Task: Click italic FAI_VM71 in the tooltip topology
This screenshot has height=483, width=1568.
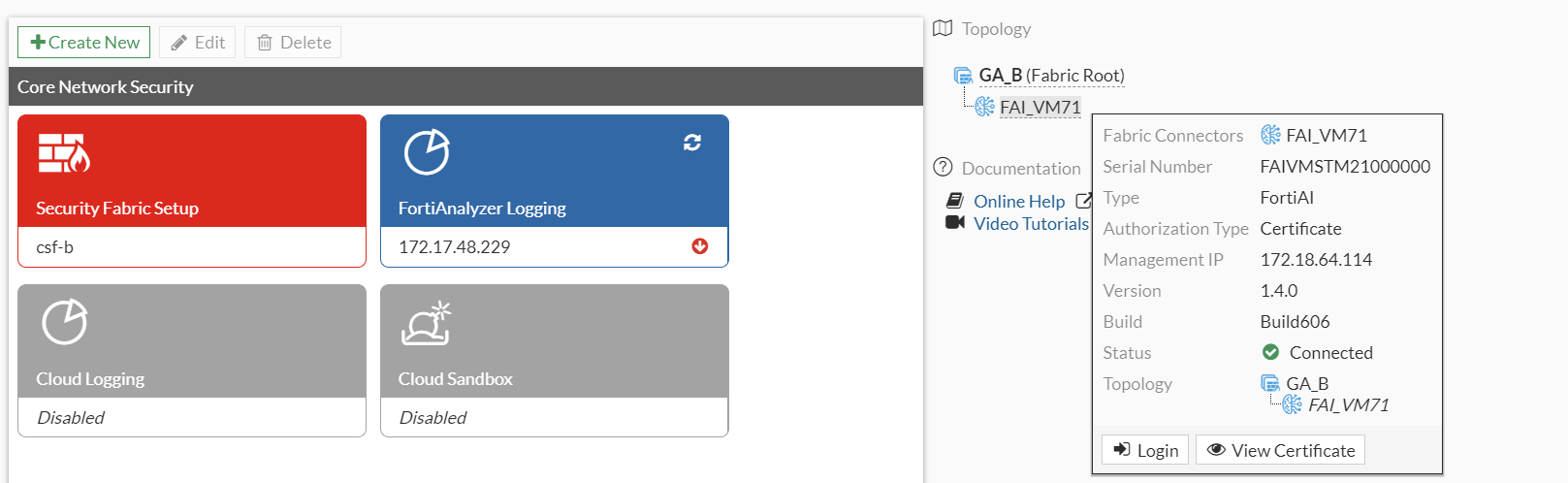Action: pos(1348,404)
